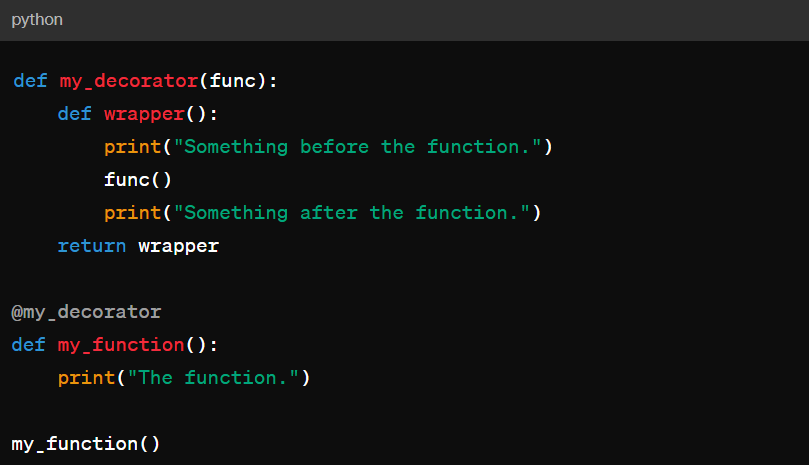809x465 pixels.
Task: Click the wrapper function name definition
Action: [144, 114]
